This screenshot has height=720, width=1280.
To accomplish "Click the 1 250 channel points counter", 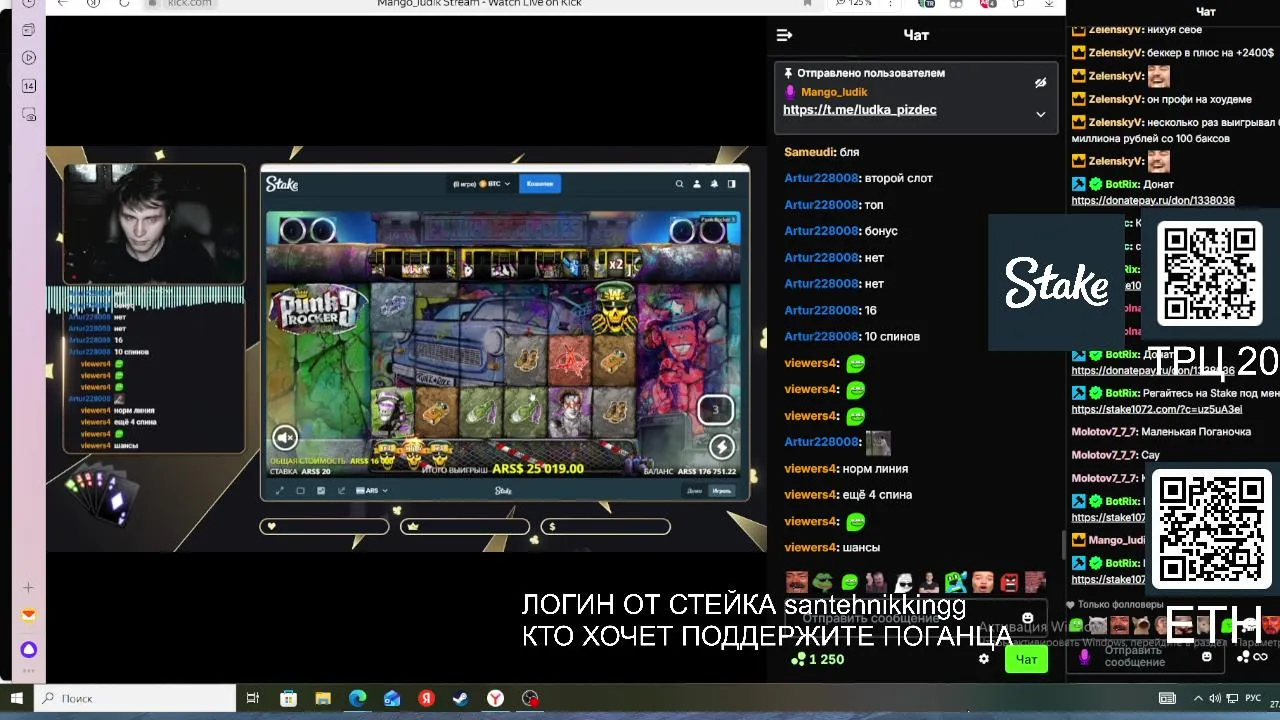I will click(x=818, y=659).
